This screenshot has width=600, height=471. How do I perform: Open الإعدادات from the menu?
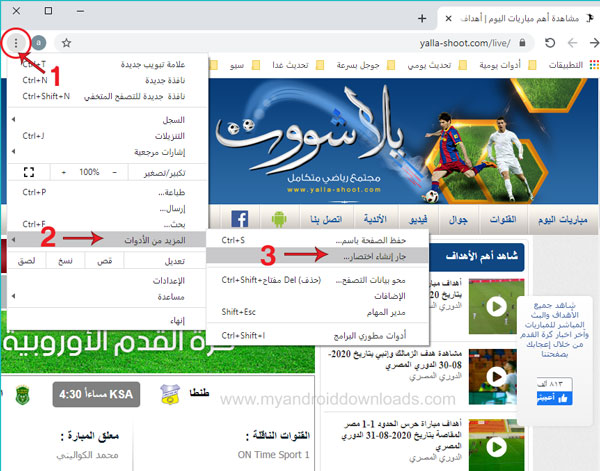pyautogui.click(x=108, y=281)
